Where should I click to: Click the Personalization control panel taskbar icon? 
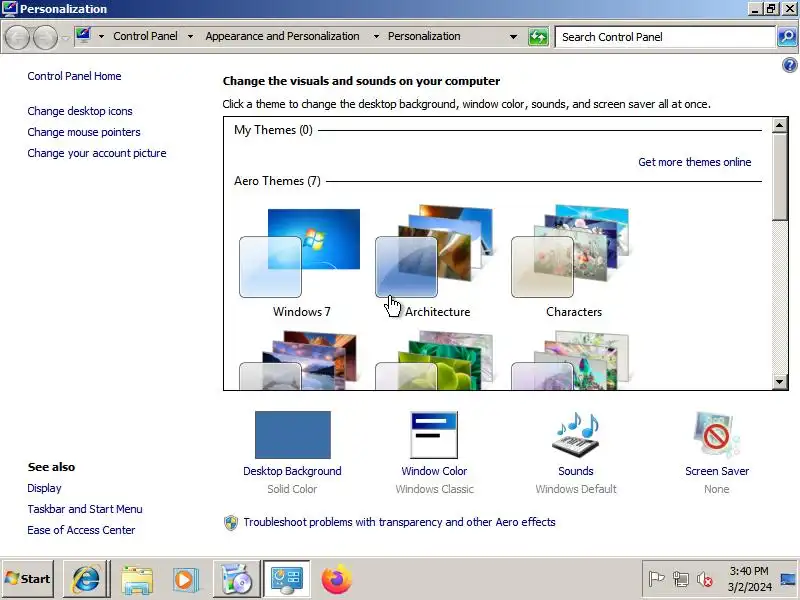click(286, 579)
